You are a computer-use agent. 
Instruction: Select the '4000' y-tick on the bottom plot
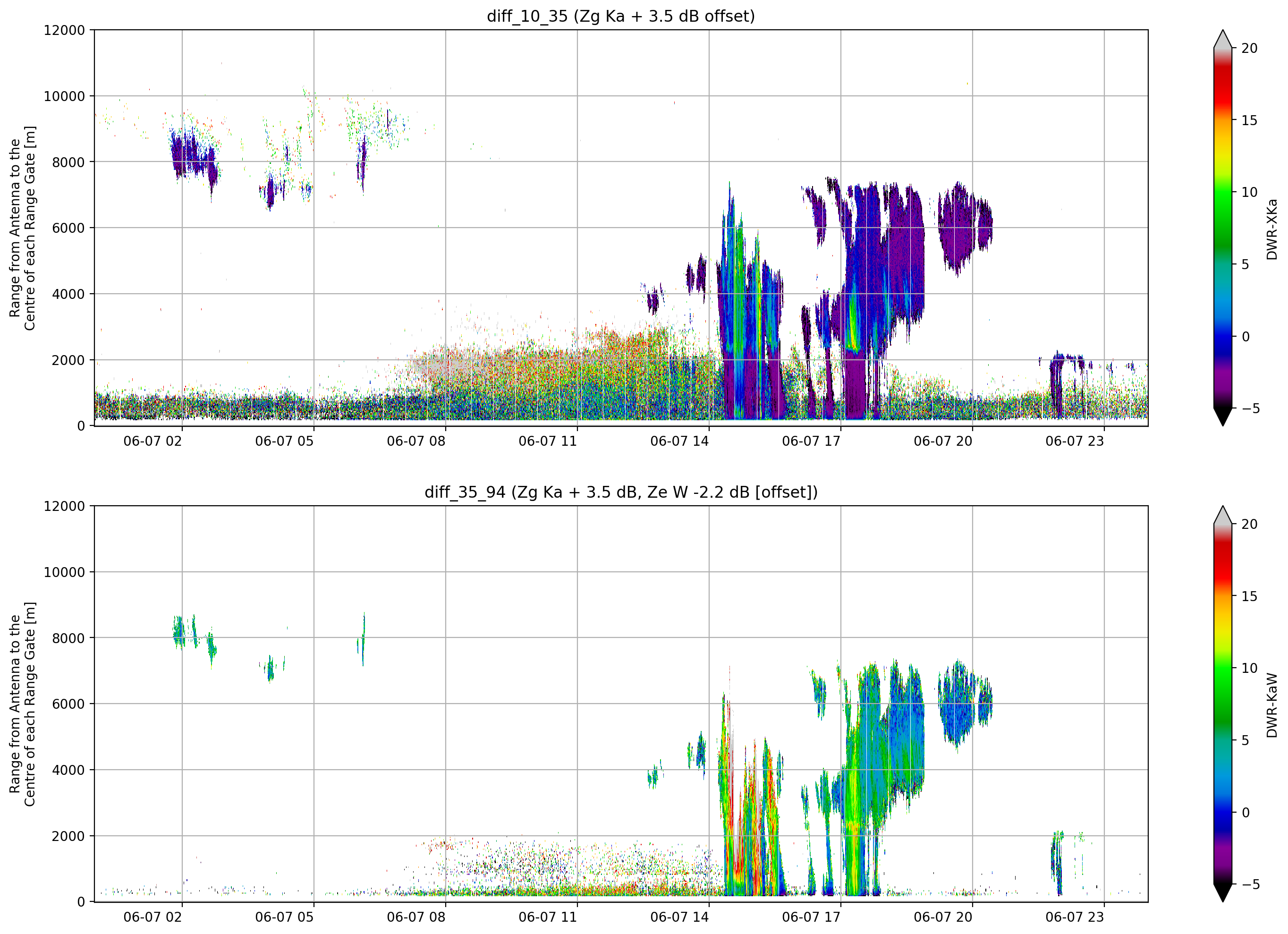tap(68, 770)
